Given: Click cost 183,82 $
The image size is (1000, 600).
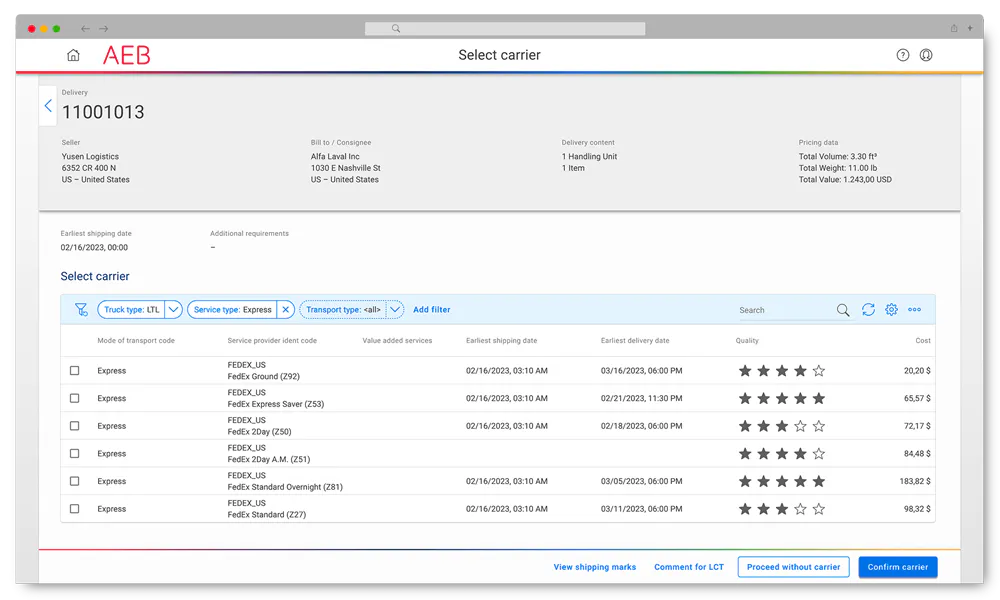Looking at the screenshot, I should (915, 481).
